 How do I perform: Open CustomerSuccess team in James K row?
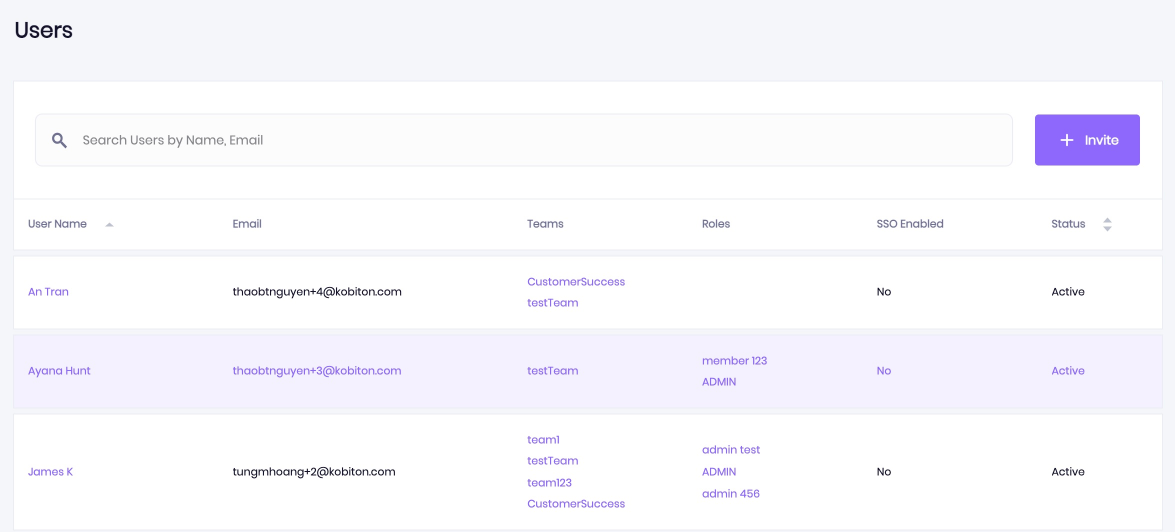click(576, 504)
